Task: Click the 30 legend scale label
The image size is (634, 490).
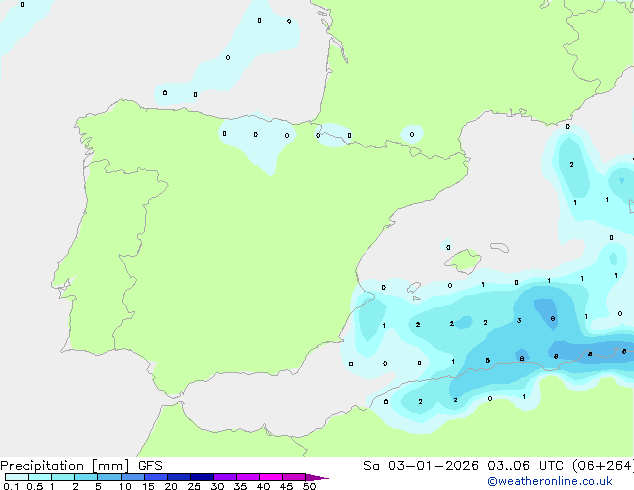Action: (217, 486)
